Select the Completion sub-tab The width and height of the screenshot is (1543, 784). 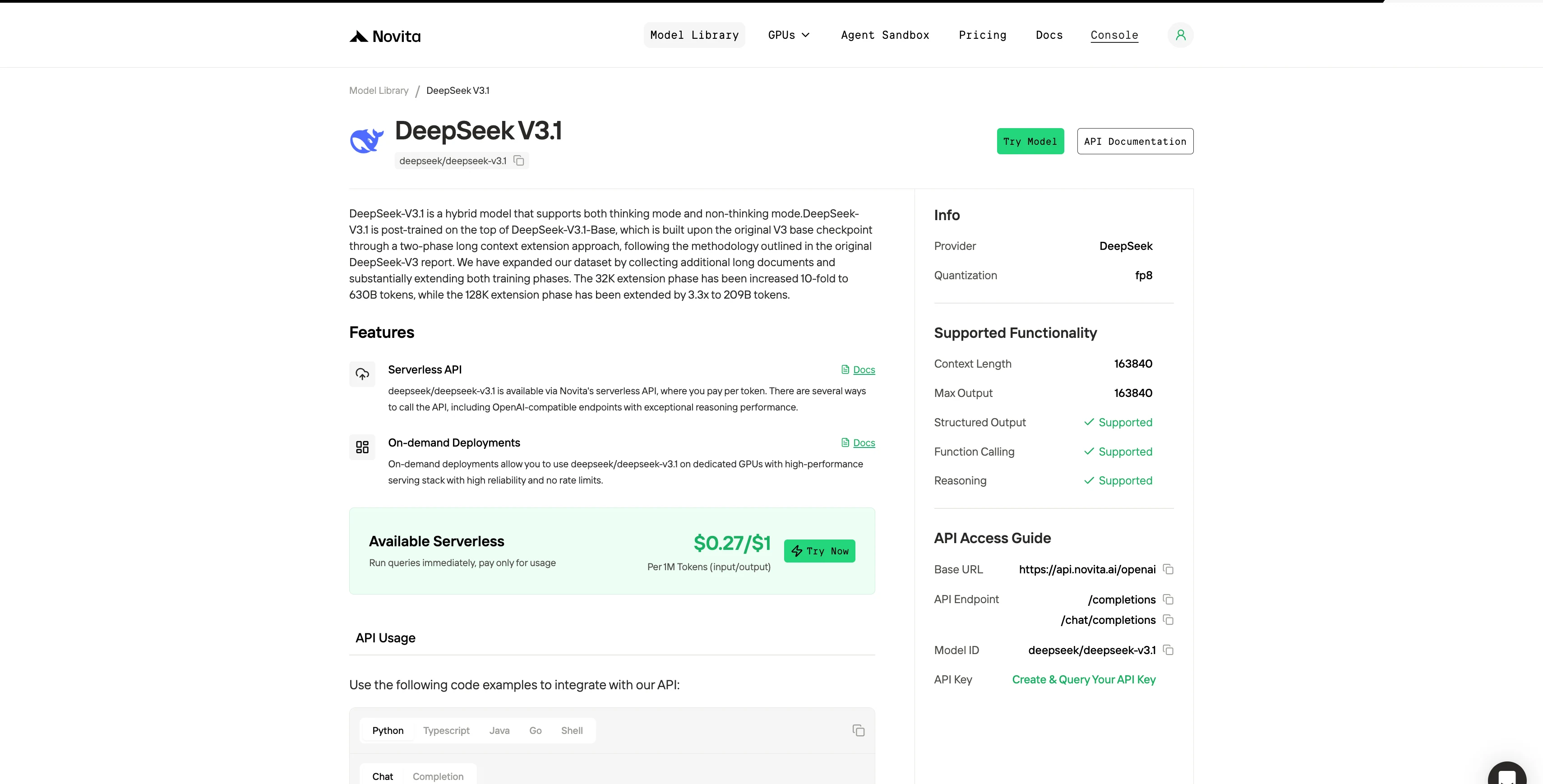(438, 776)
